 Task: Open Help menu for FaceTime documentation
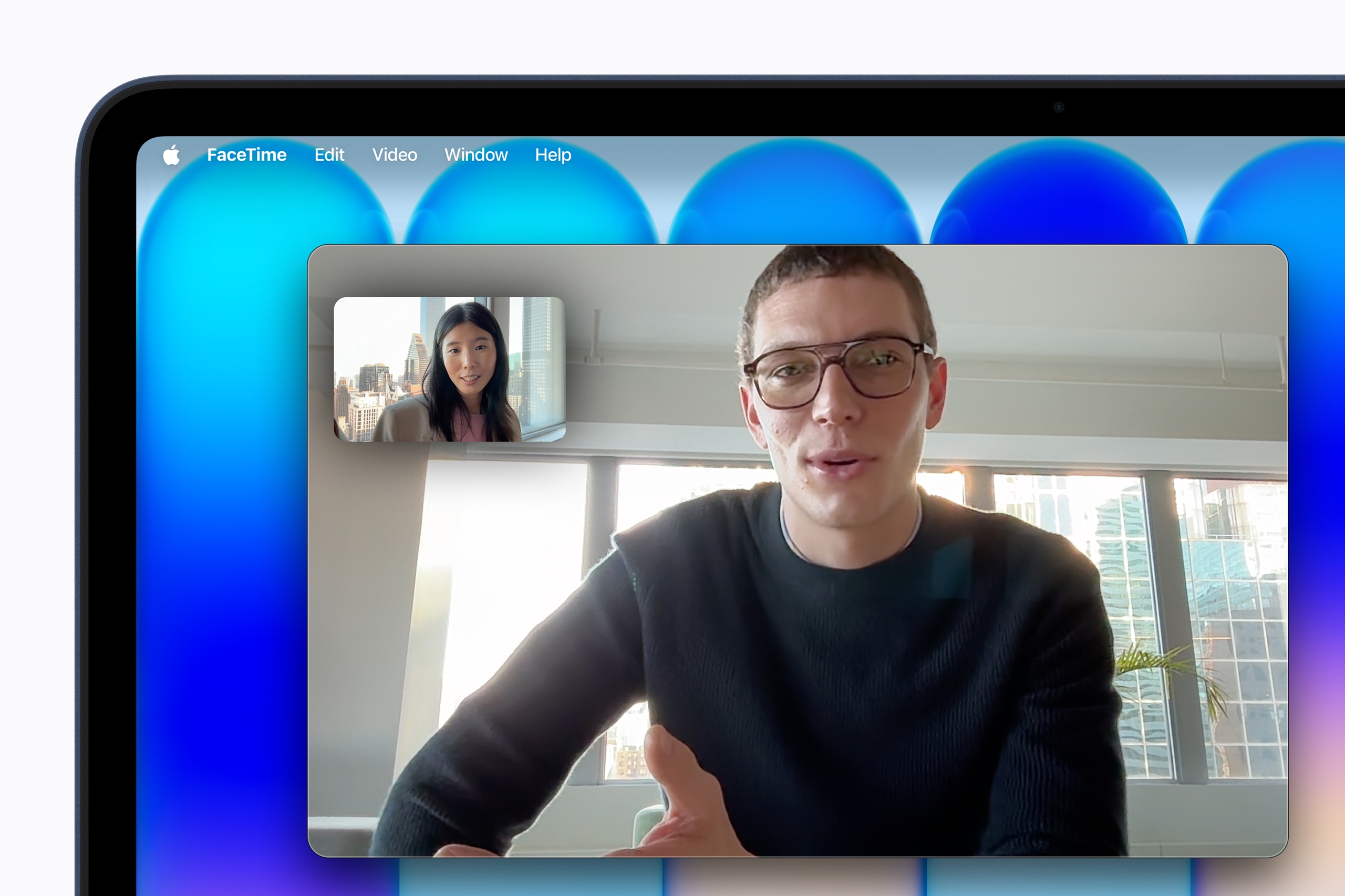(552, 154)
